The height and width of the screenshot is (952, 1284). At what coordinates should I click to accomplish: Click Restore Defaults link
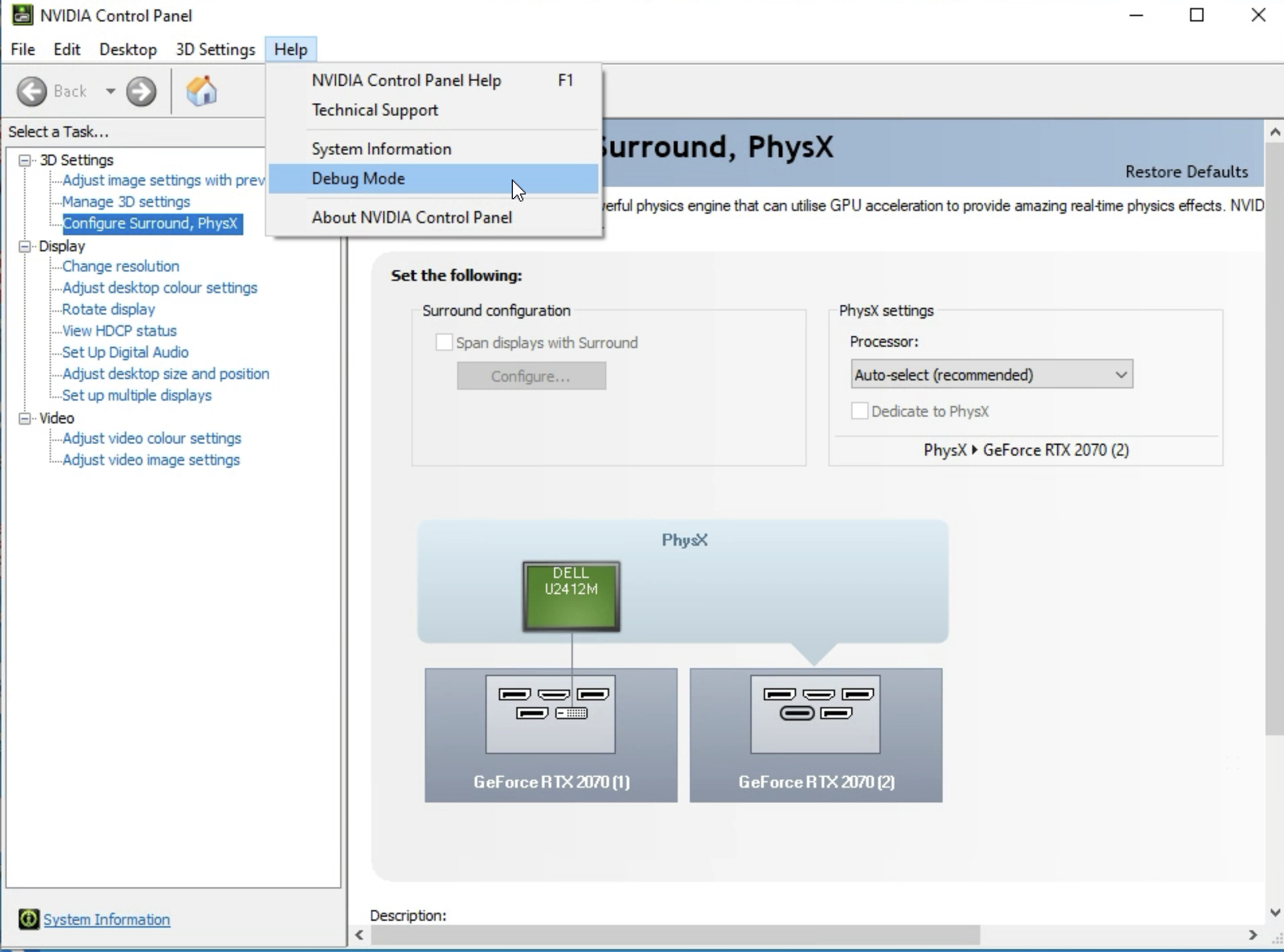[1186, 172]
